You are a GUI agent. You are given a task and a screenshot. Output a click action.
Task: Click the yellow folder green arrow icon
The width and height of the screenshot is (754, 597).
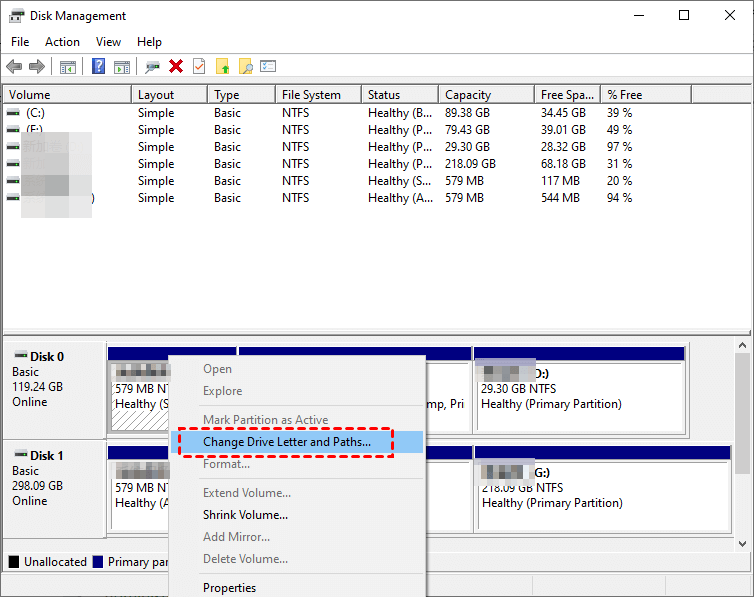223,67
